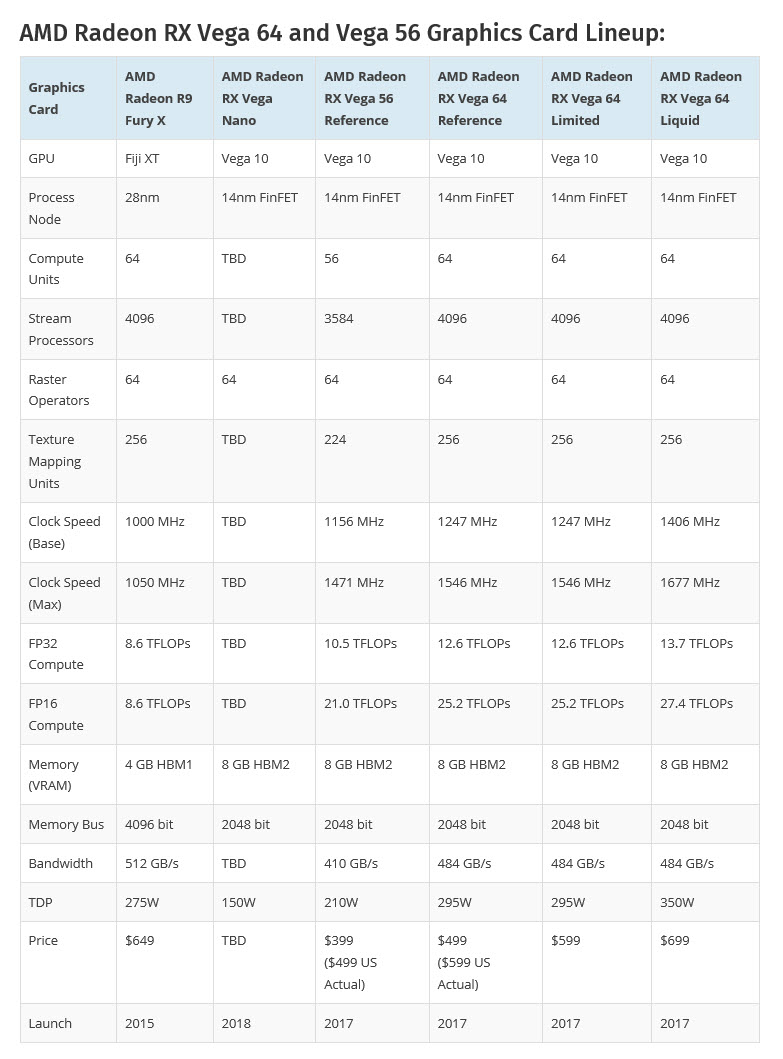The width and height of the screenshot is (783, 1059).
Task: Select the 27.4 TFLOPs FP16 value
Action: (x=696, y=703)
